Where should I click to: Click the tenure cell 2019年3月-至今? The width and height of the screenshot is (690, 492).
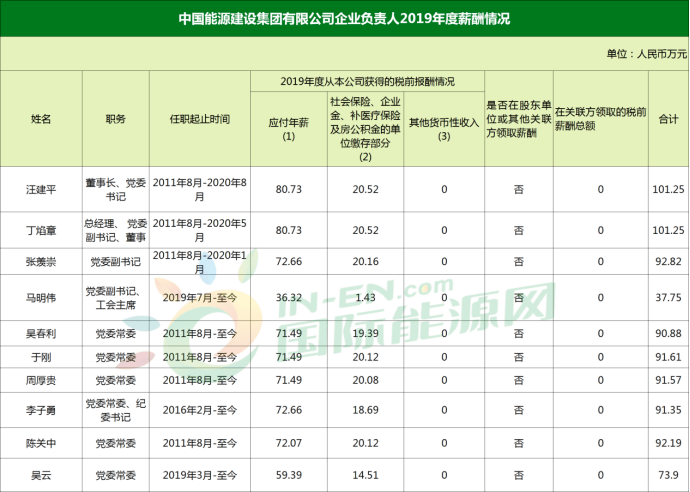pos(200,475)
